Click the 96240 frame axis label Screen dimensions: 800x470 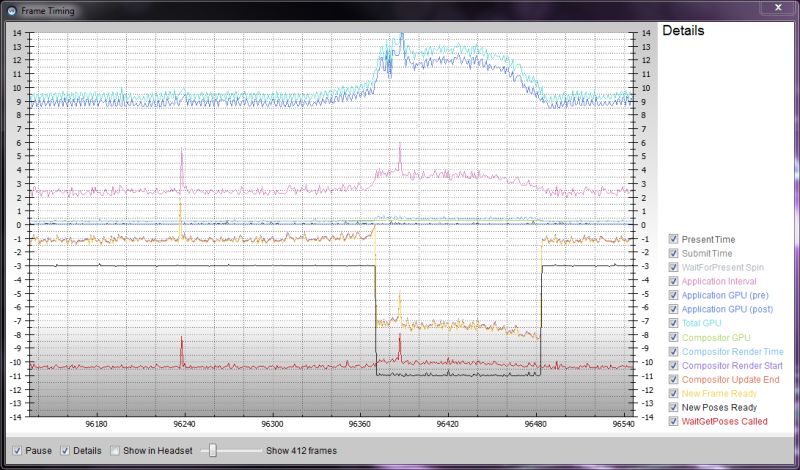184,424
